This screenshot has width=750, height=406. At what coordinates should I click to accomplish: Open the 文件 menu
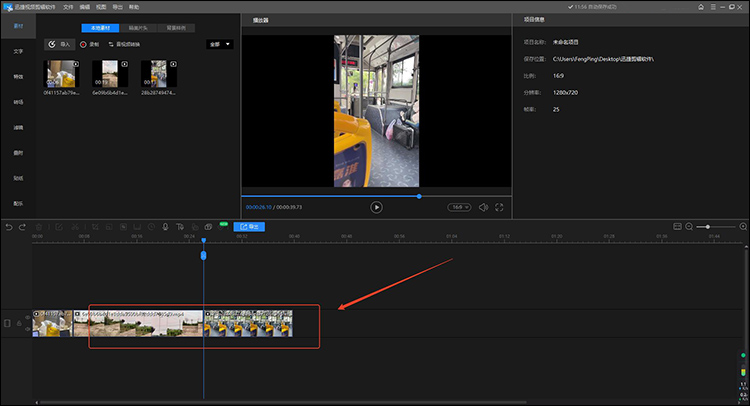(68, 7)
